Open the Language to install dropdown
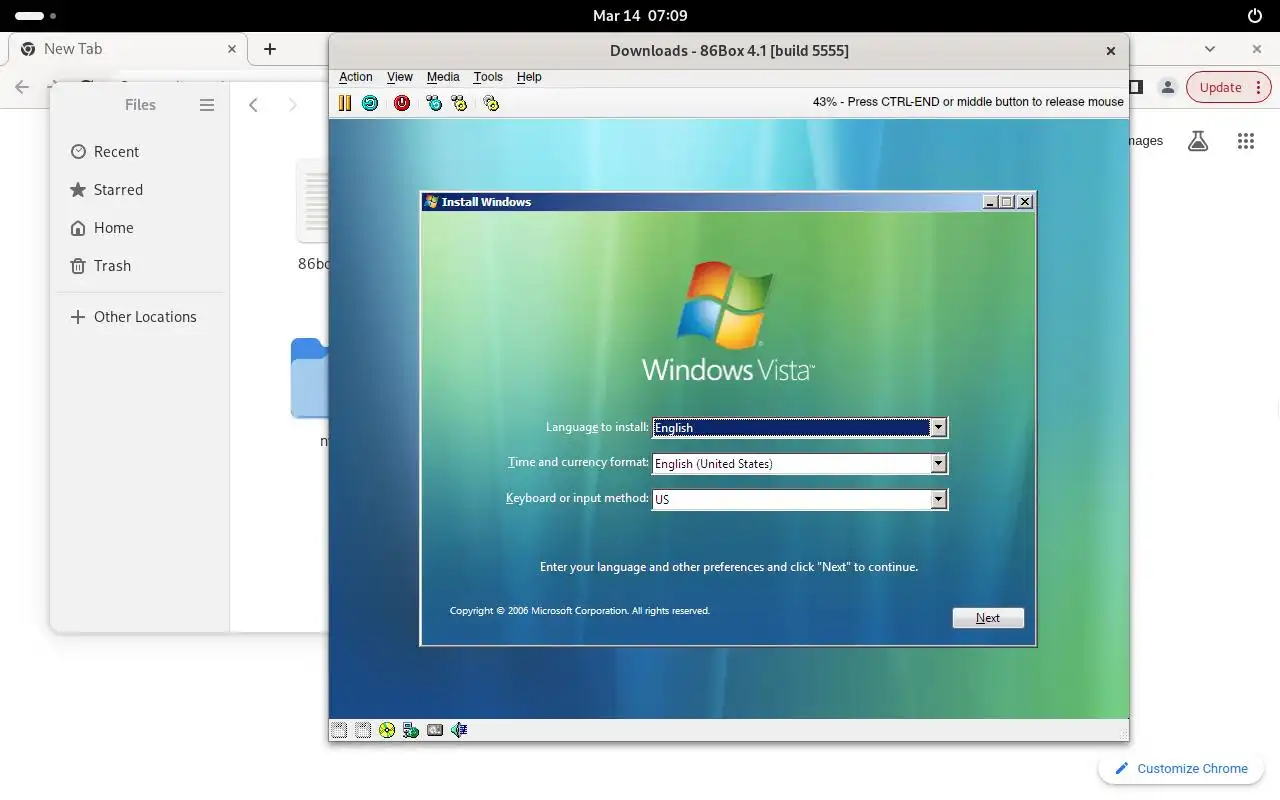Image resolution: width=1280 pixels, height=800 pixels. coord(938,428)
